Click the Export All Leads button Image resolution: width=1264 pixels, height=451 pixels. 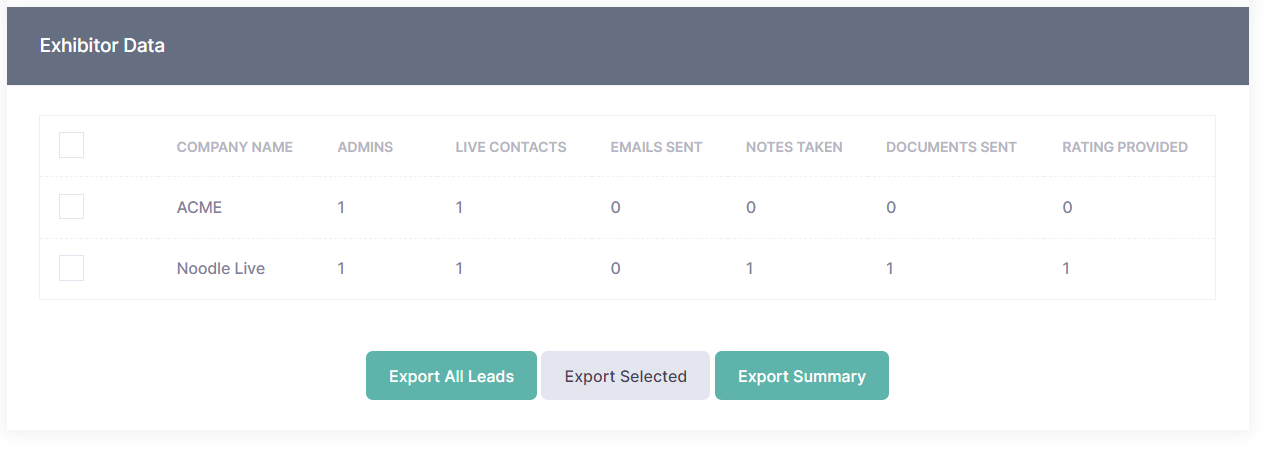coord(451,376)
